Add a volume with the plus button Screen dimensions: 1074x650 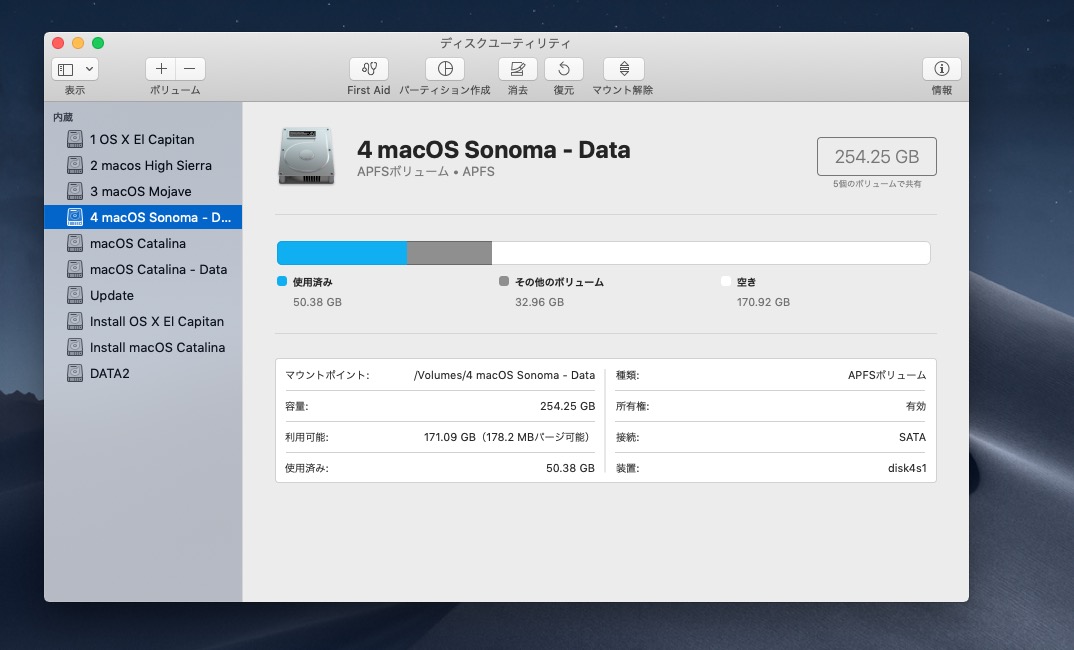pos(161,69)
